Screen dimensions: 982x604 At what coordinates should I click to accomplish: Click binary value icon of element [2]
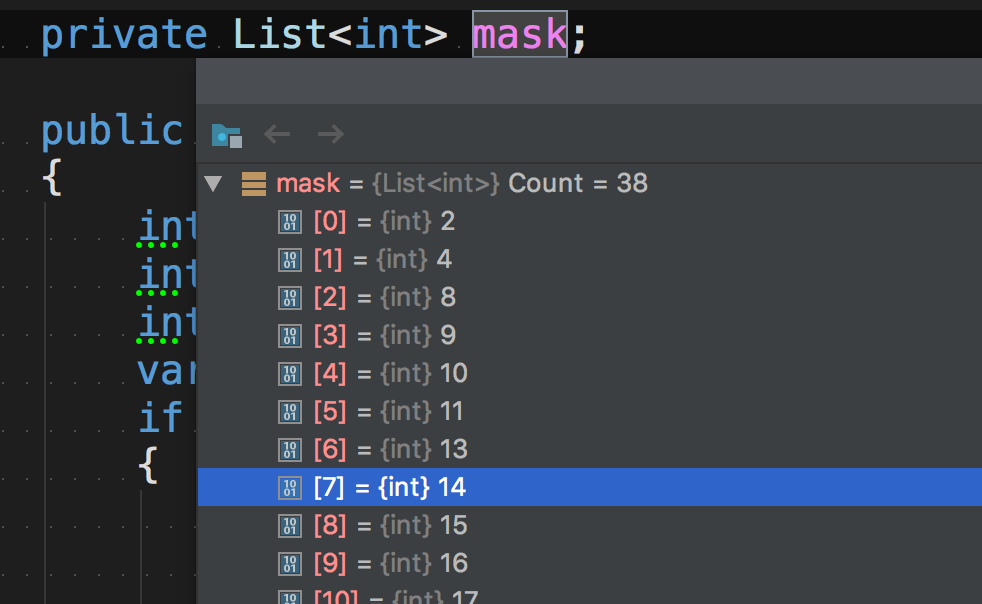(289, 298)
